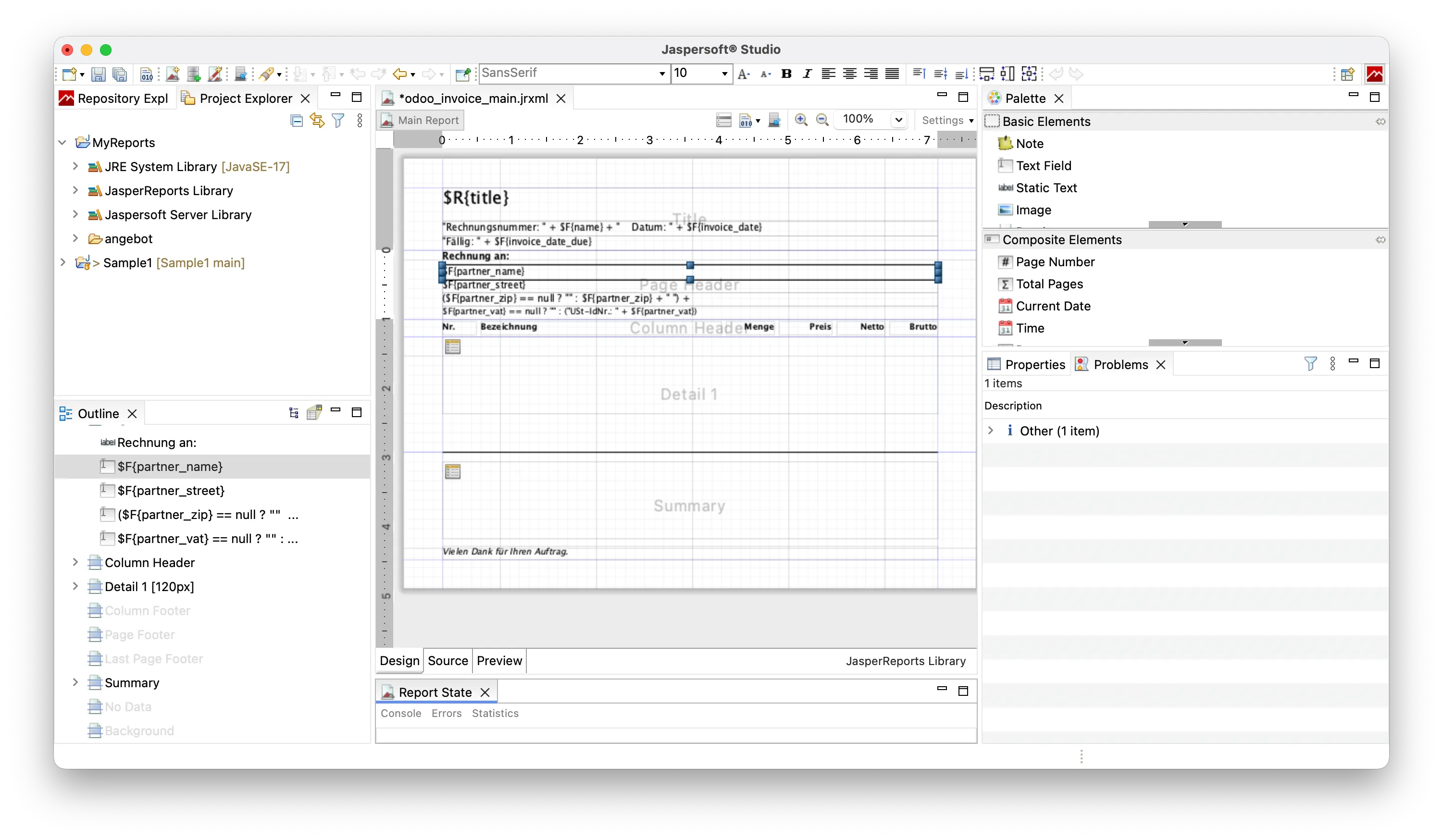
Task: Toggle left text alignment
Action: point(828,74)
